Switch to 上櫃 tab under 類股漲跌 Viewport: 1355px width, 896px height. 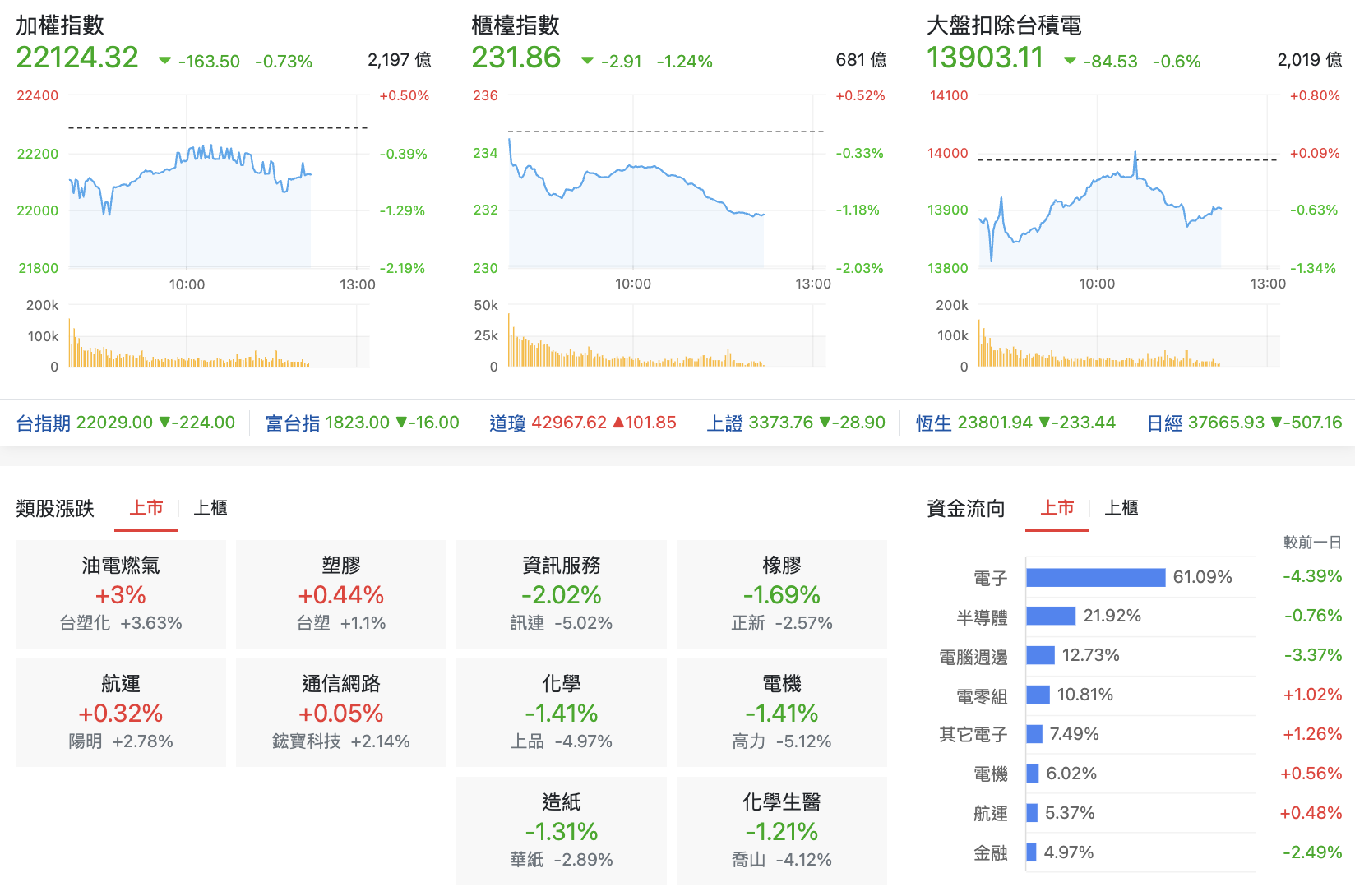pos(210,508)
